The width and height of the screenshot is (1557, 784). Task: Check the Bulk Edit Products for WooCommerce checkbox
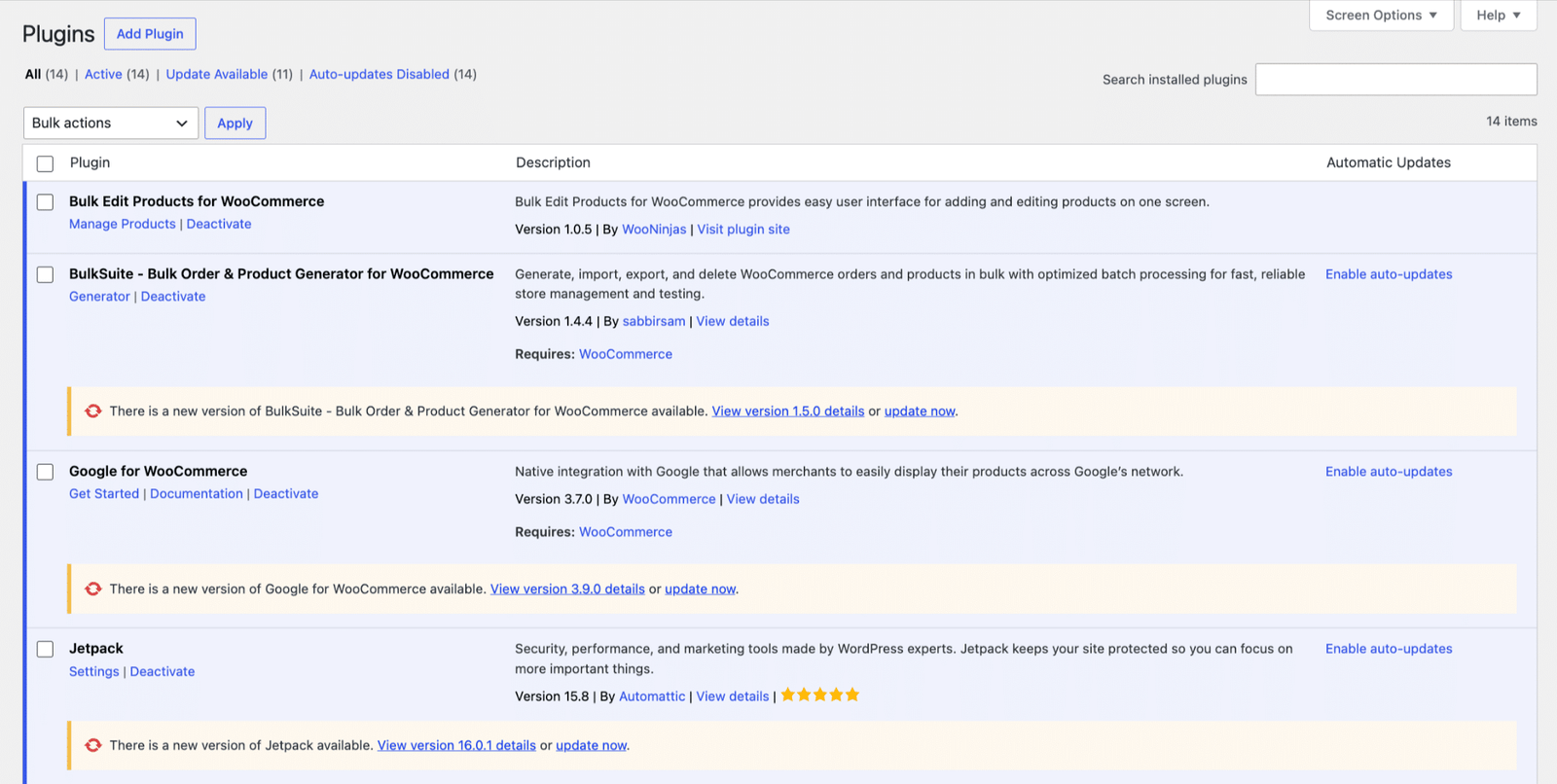(45, 202)
